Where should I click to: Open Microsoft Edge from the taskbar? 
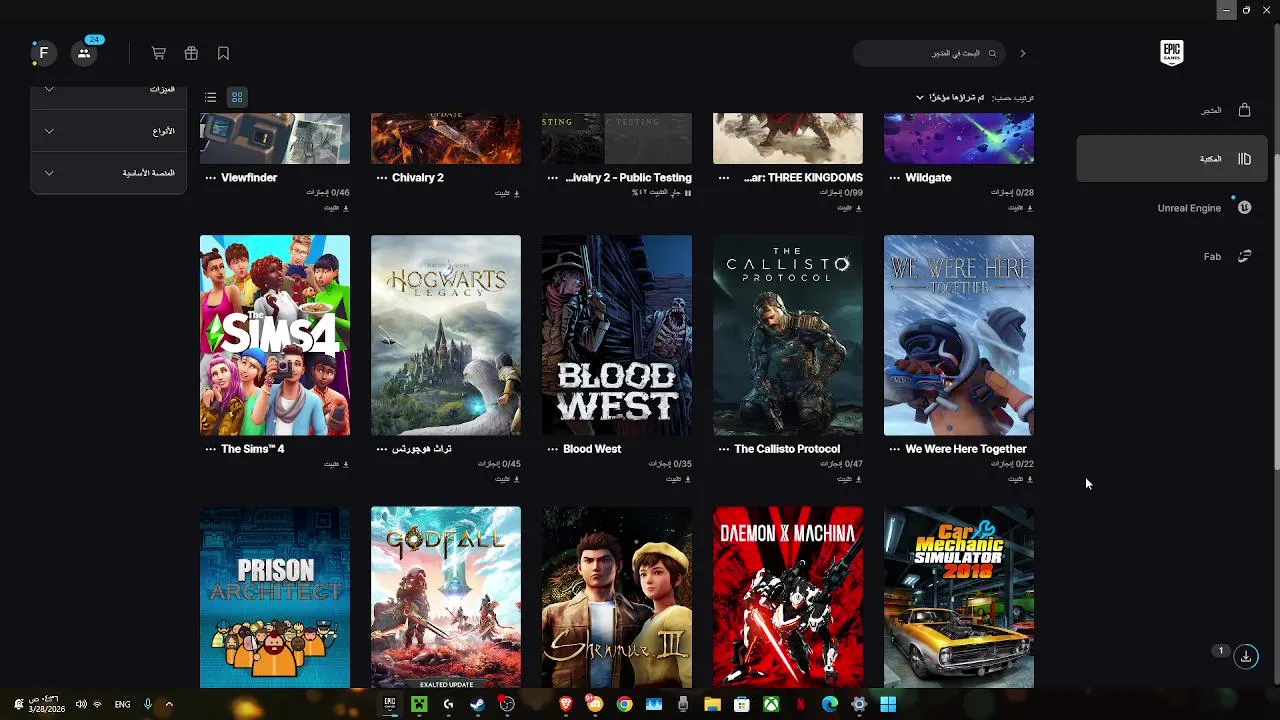coord(829,704)
